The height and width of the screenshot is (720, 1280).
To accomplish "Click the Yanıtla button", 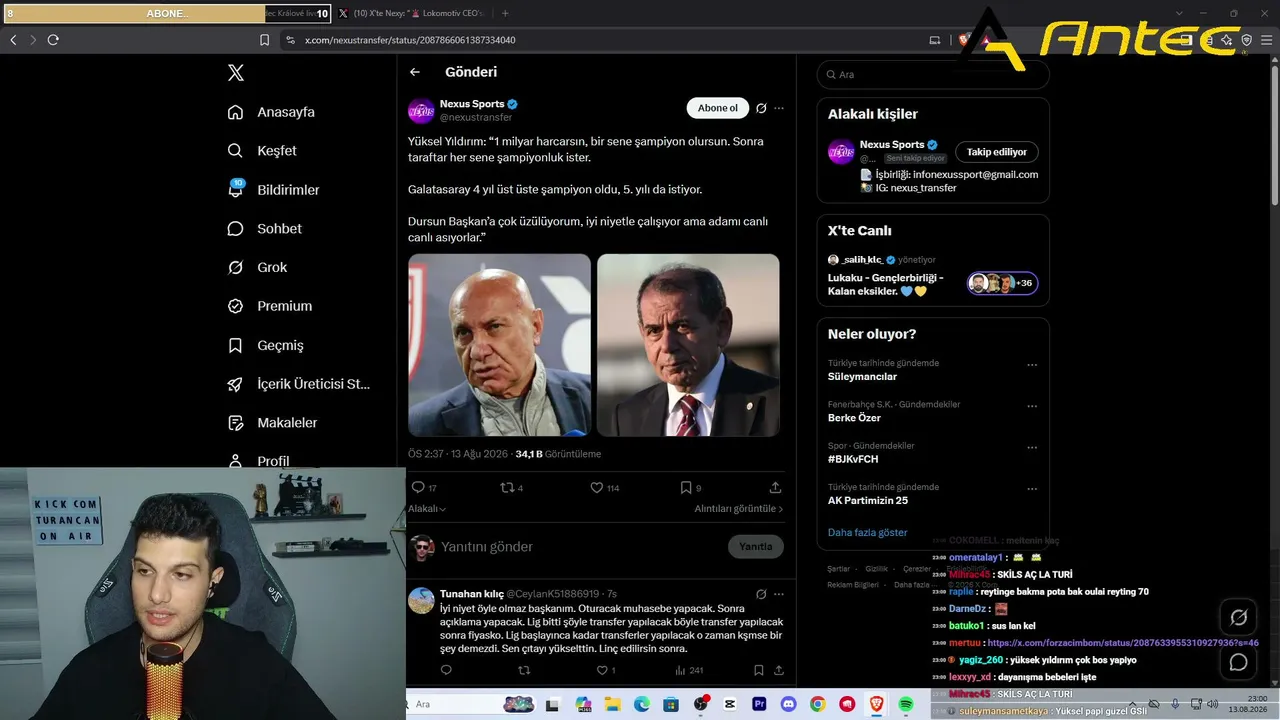I will point(755,547).
